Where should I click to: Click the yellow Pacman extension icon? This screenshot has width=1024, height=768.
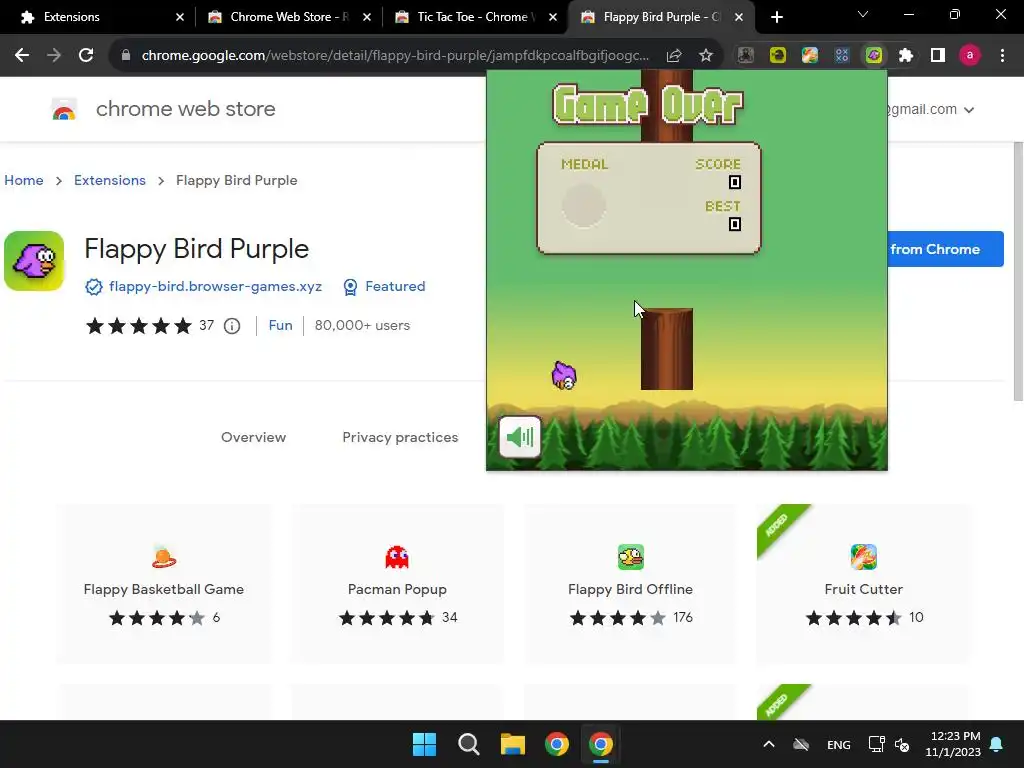coord(778,56)
